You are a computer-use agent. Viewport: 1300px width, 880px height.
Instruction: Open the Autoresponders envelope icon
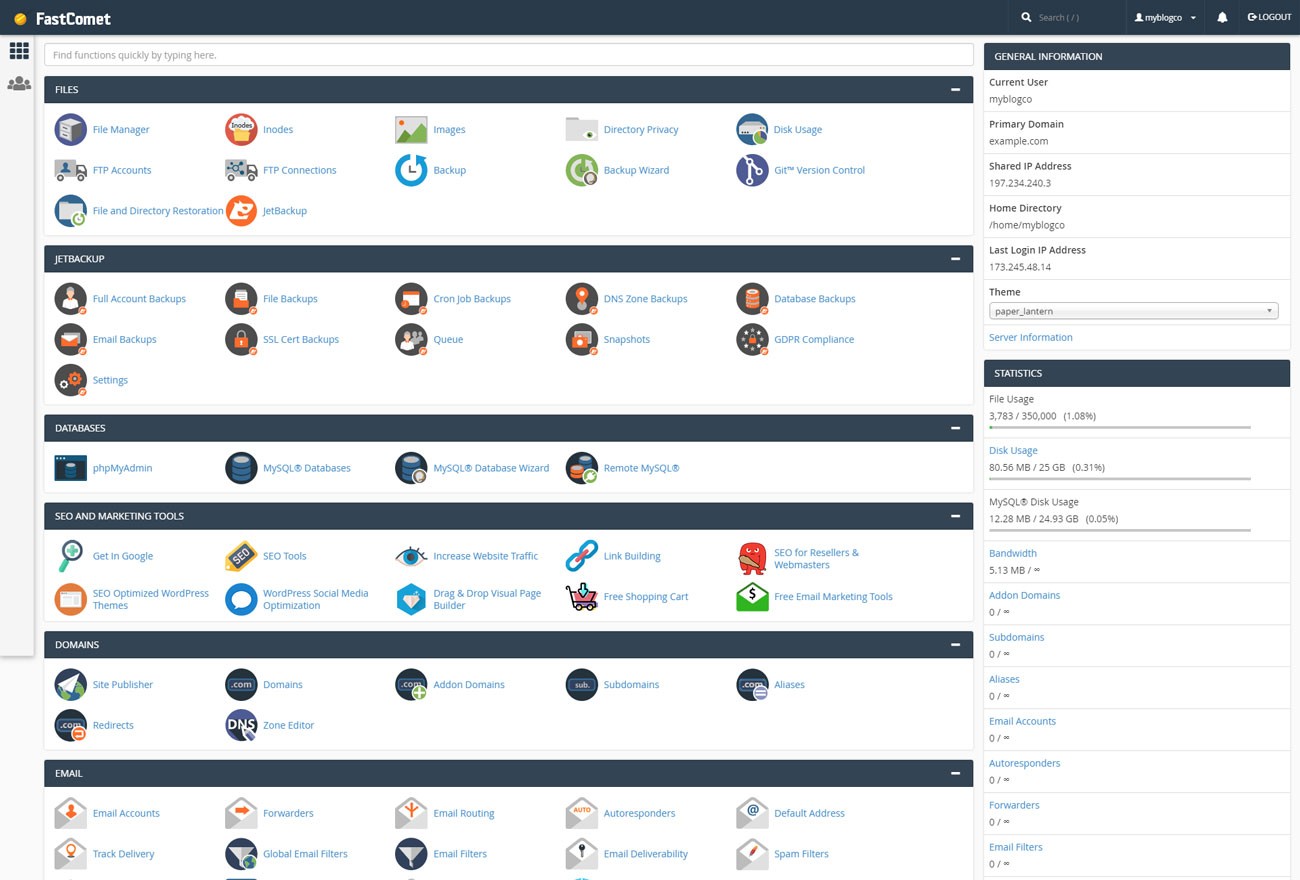pyautogui.click(x=582, y=813)
